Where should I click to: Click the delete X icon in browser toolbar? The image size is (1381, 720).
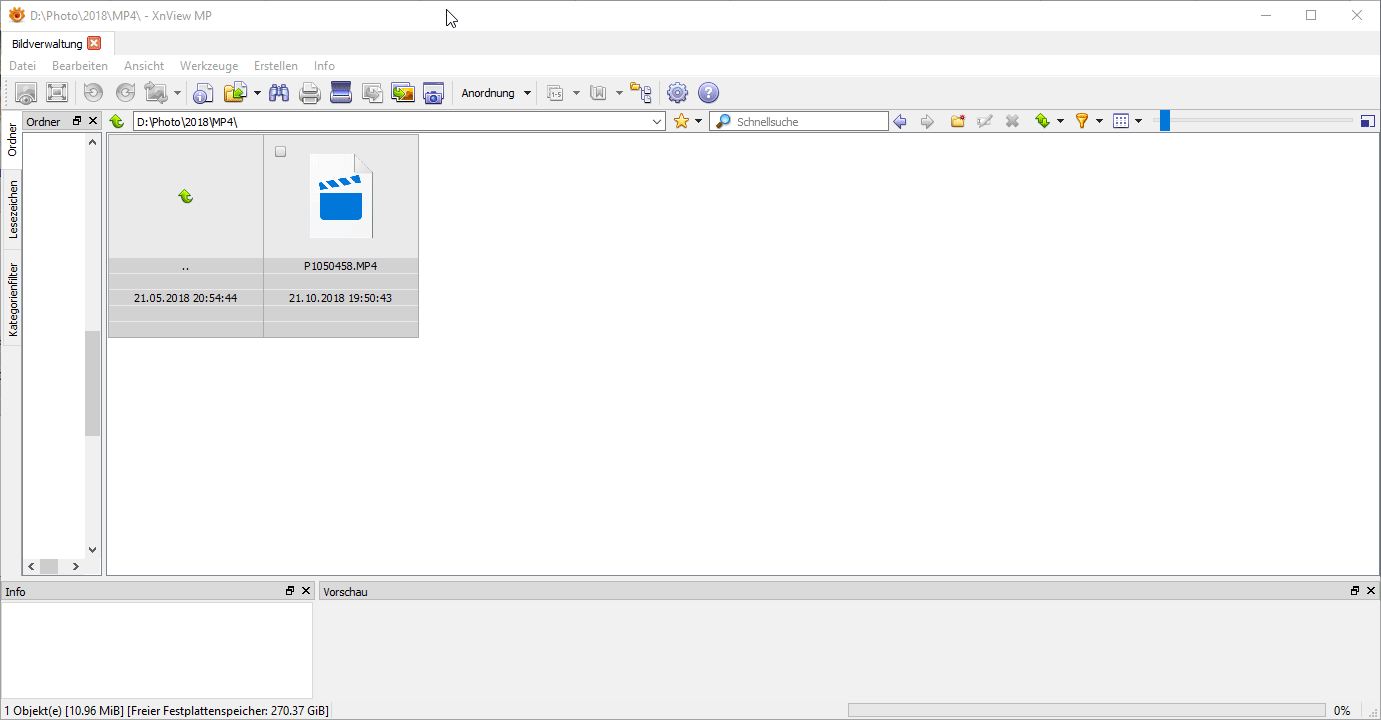click(1012, 121)
